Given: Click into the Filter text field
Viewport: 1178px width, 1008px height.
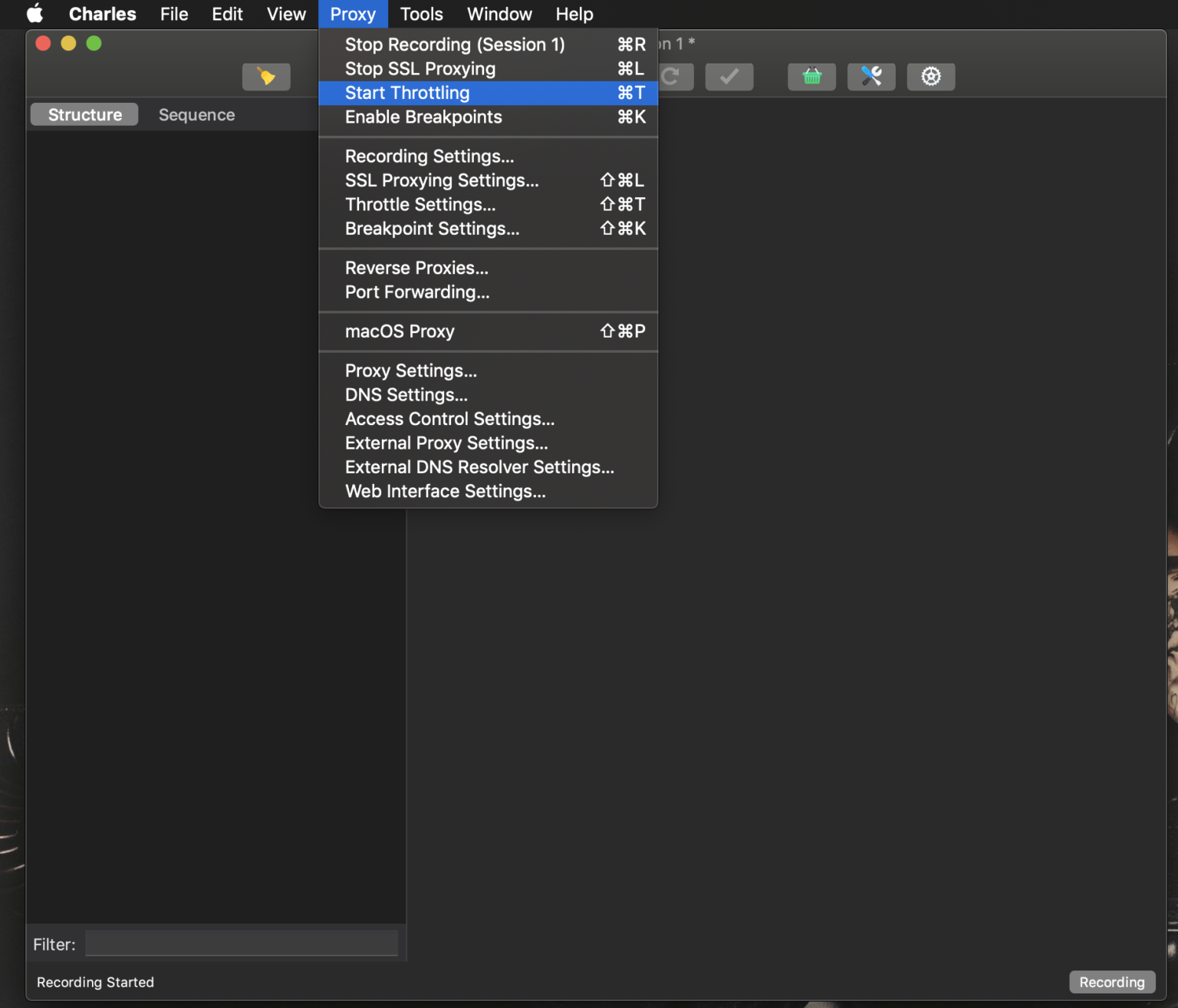Looking at the screenshot, I should click(241, 944).
